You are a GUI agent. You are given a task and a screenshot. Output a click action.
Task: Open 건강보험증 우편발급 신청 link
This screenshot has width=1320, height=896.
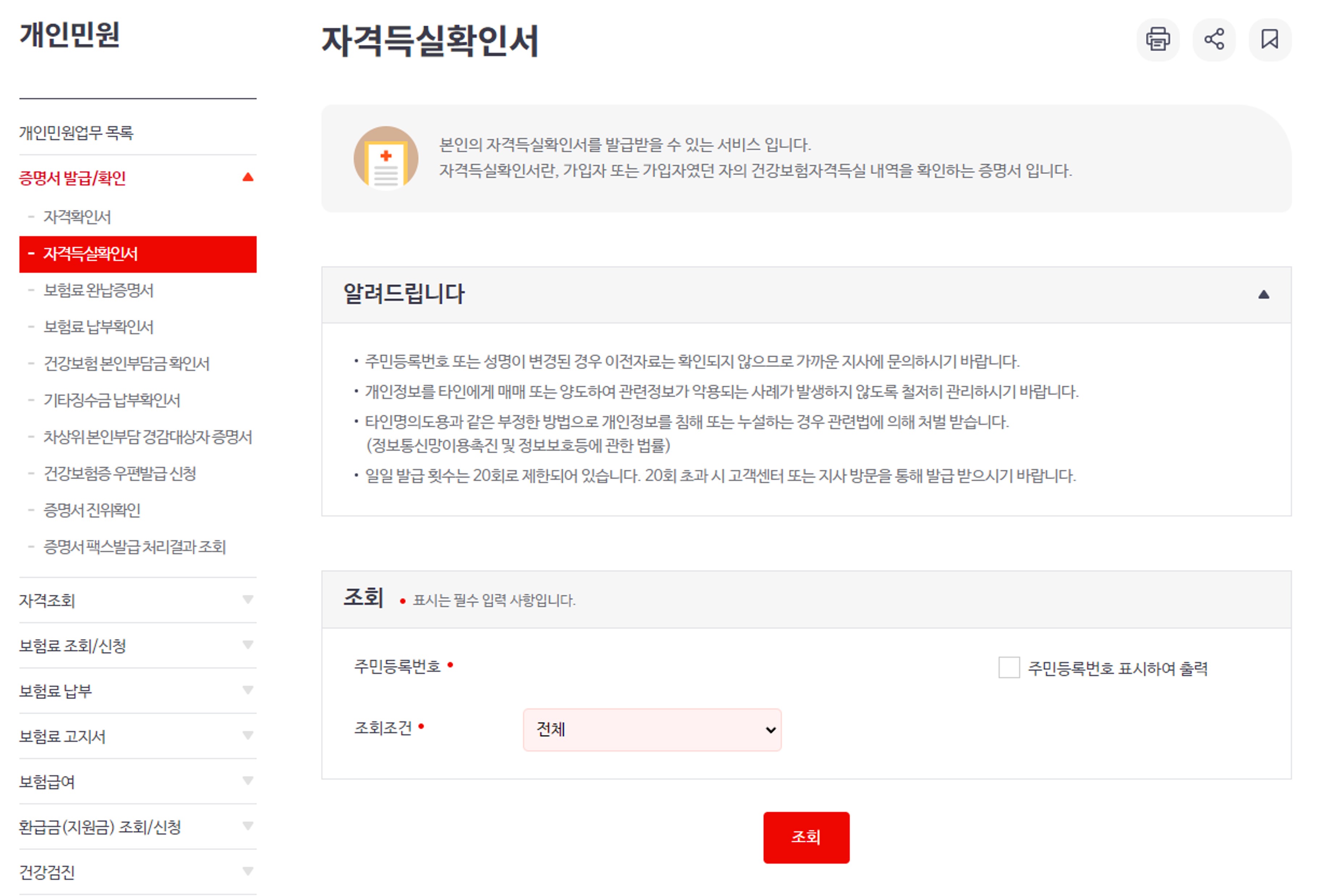click(120, 474)
